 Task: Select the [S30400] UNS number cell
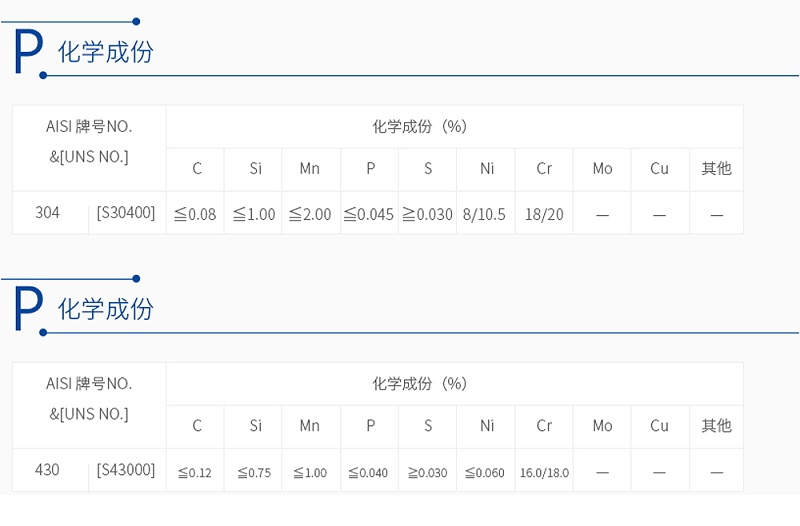pos(126,213)
